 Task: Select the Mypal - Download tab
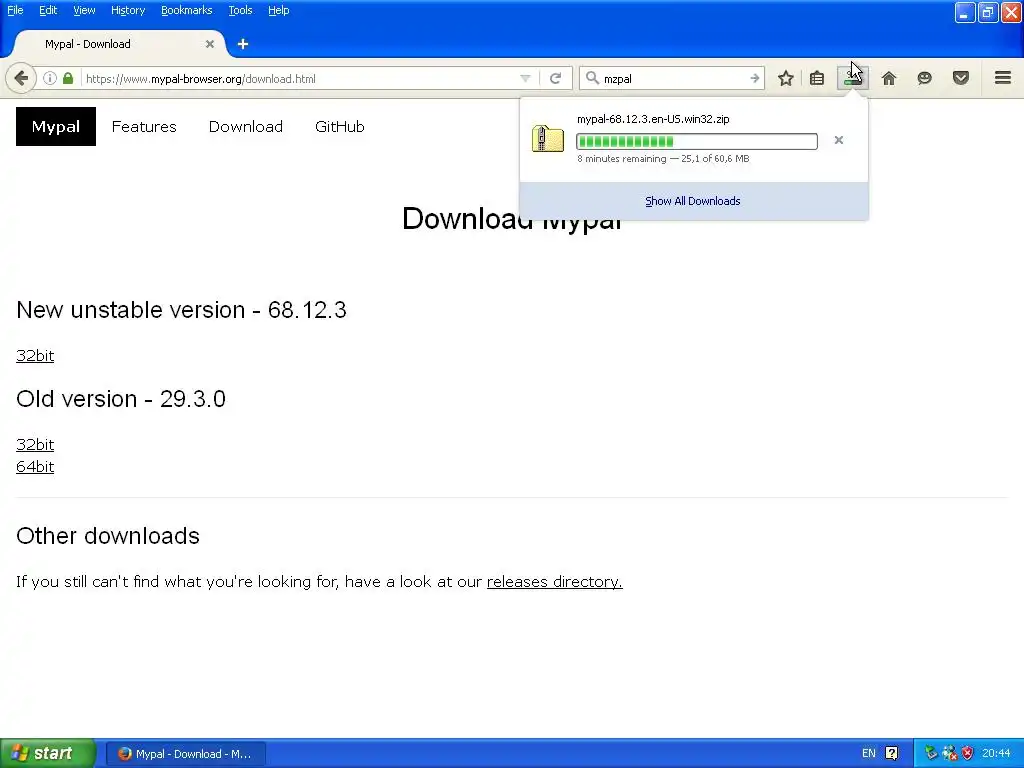[118, 44]
